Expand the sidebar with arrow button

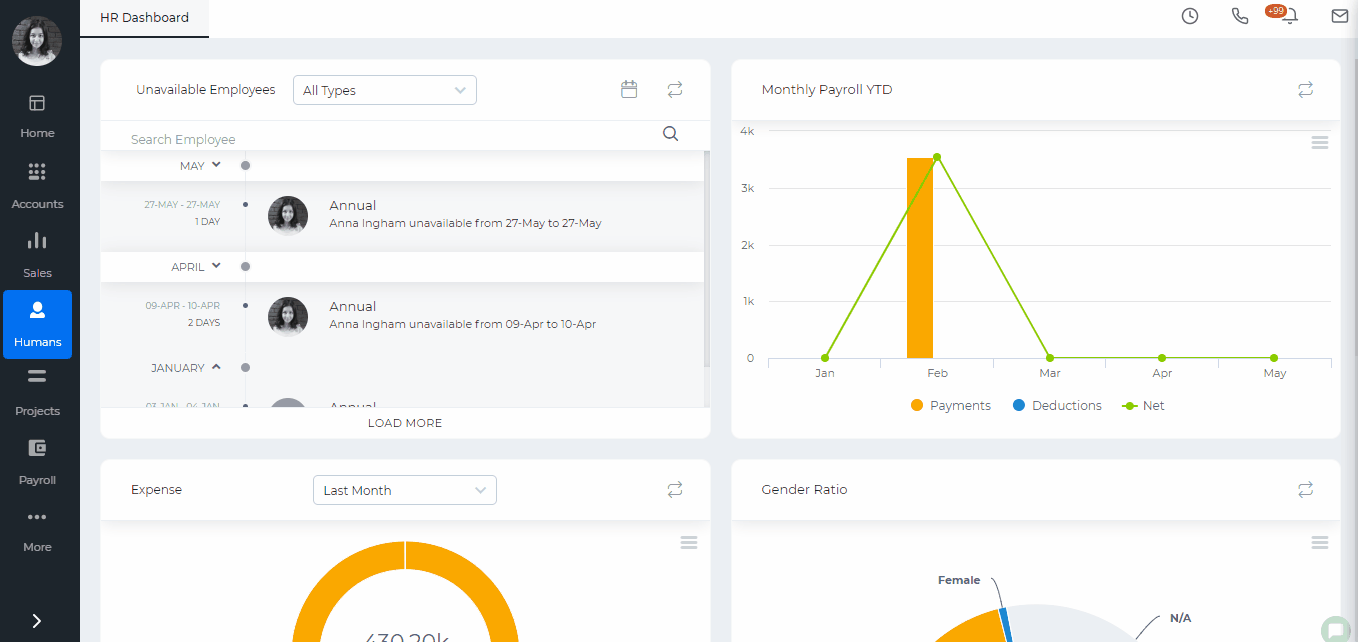point(37,621)
